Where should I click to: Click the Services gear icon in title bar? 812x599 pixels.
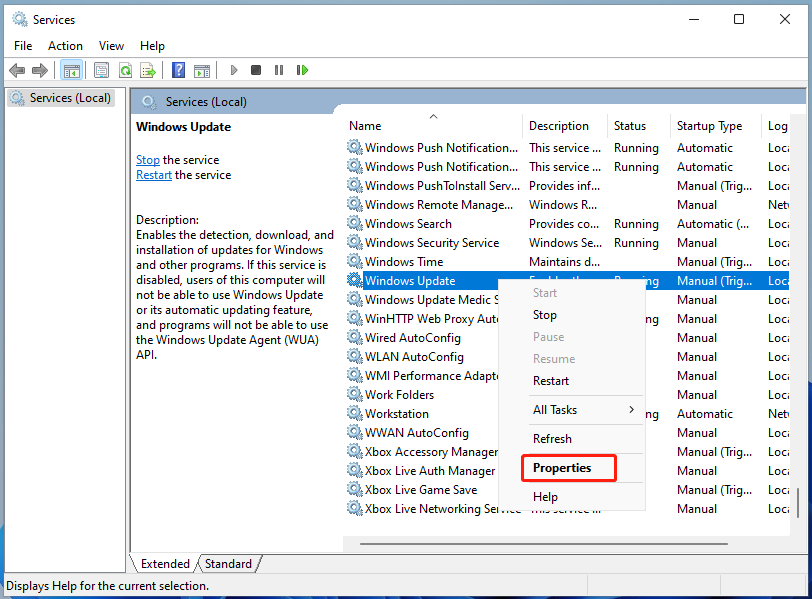tap(20, 20)
